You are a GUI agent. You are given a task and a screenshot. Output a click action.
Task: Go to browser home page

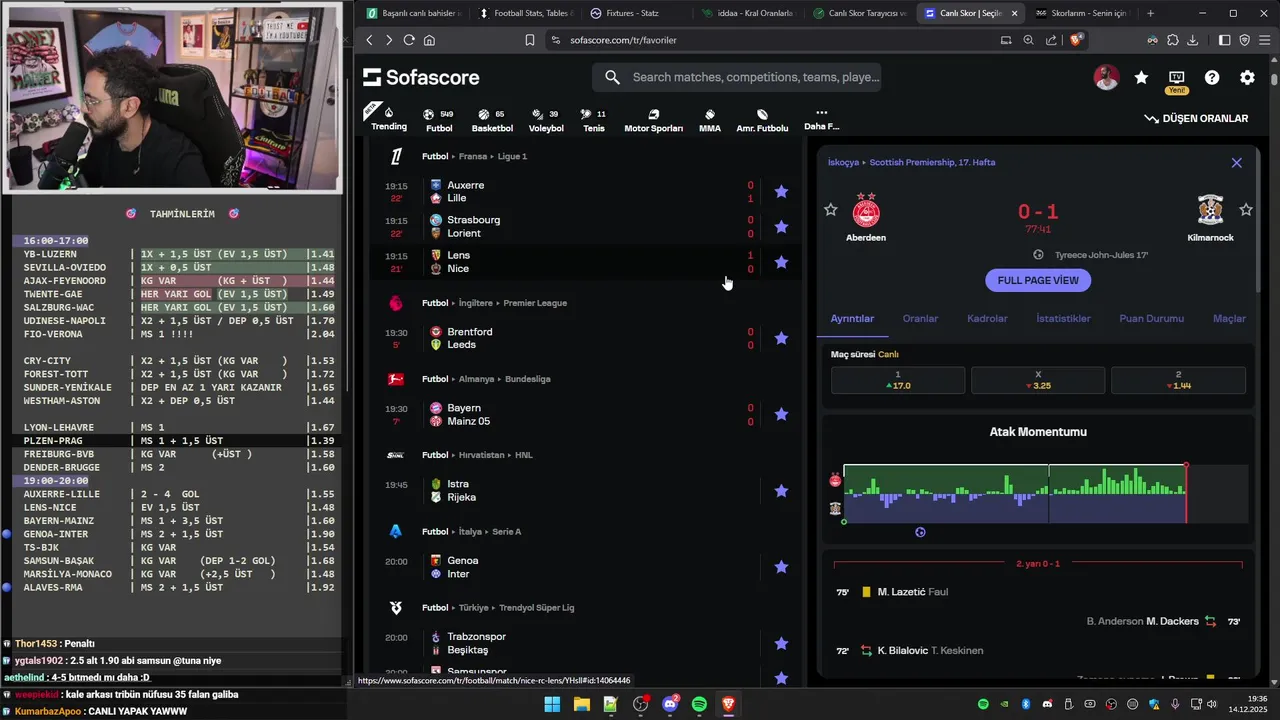pos(429,40)
